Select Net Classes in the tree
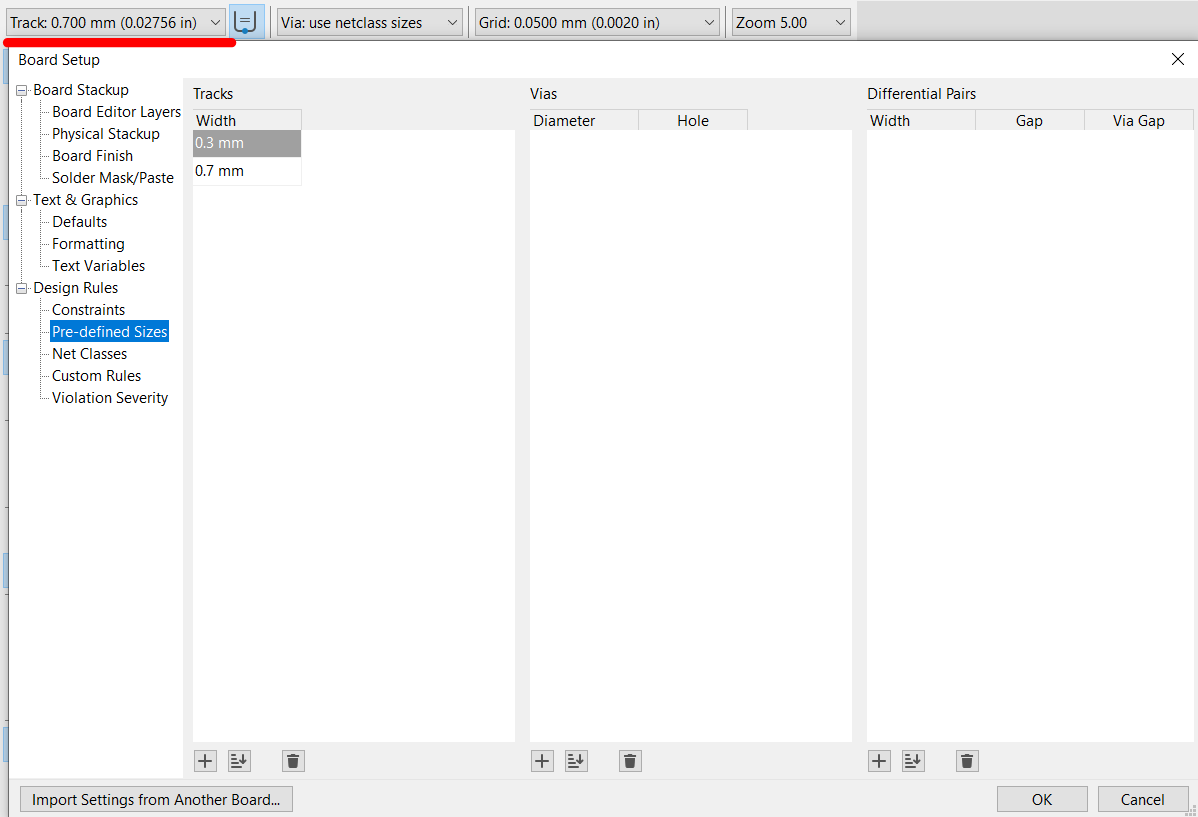The image size is (1198, 817). point(89,354)
